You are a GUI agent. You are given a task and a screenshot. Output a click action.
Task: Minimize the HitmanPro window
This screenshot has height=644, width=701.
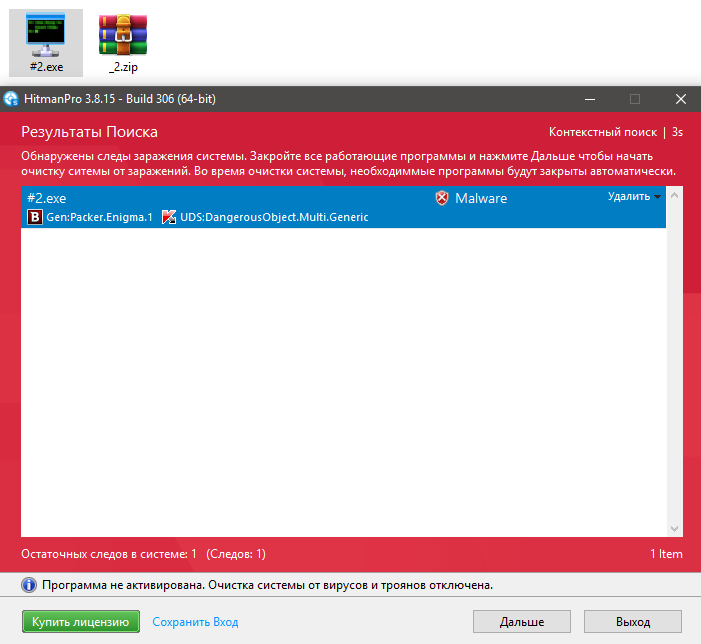[x=590, y=99]
